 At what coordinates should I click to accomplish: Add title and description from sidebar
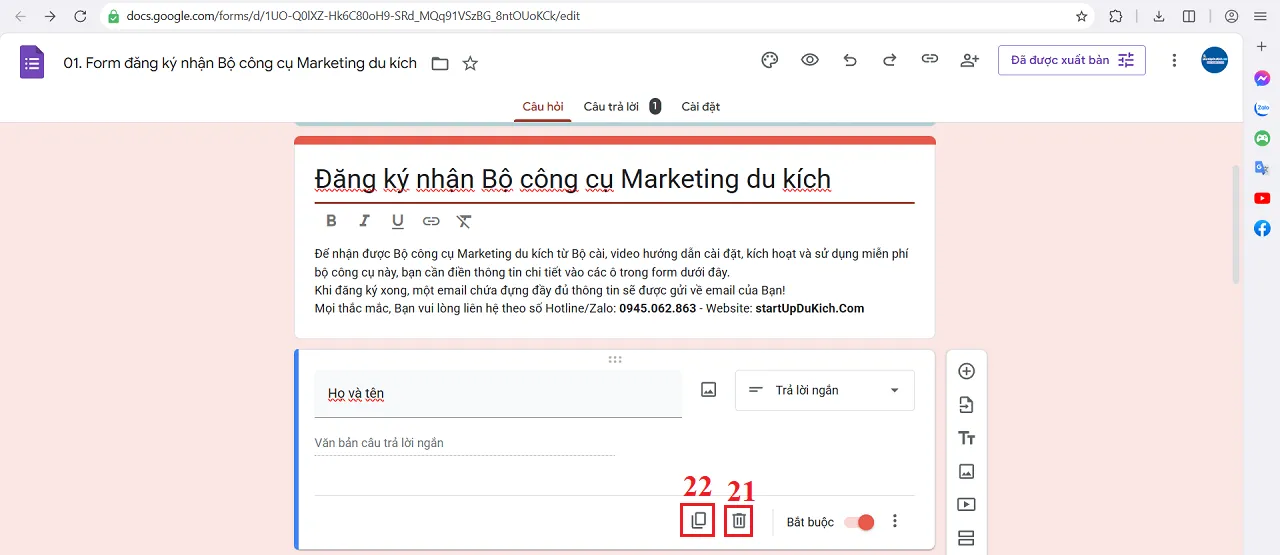[966, 438]
